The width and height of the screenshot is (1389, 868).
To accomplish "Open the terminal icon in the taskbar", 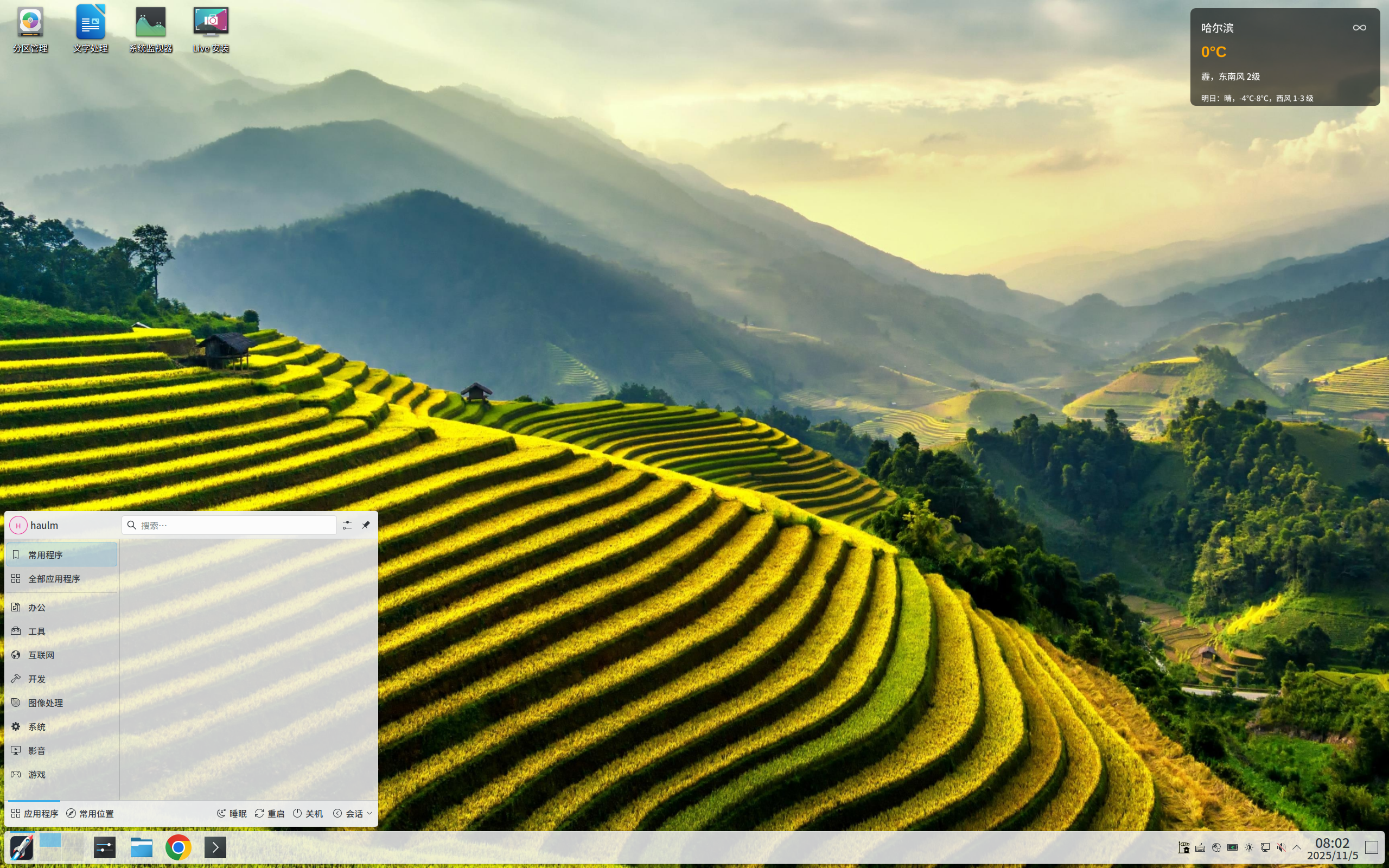I will pos(215,847).
